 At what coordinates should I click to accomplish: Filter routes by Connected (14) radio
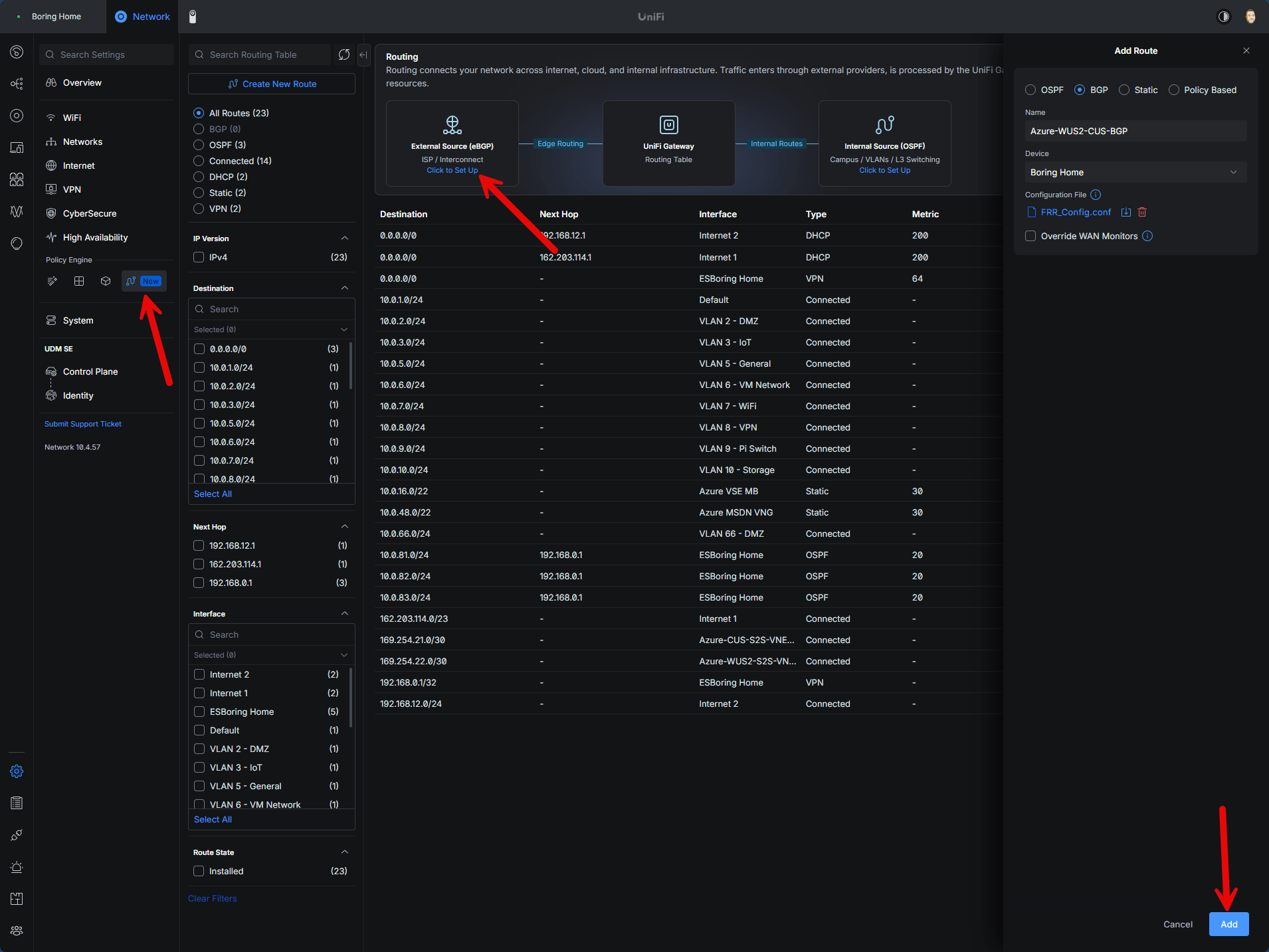click(199, 161)
